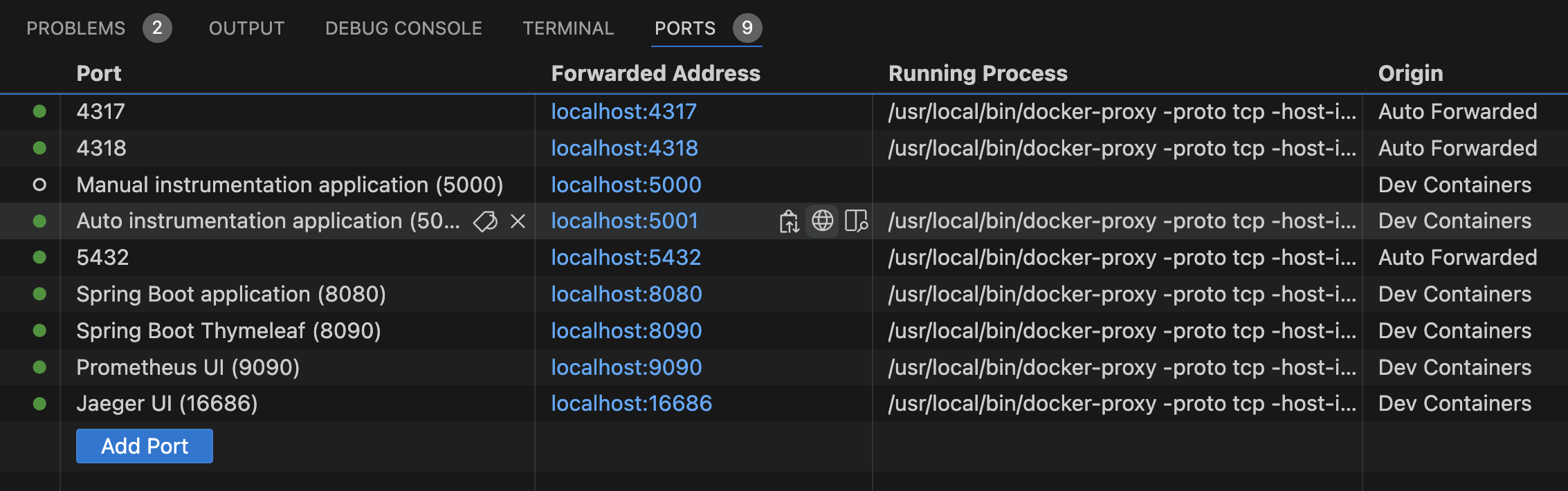
Task: Set port label for Auto instrumentation row
Action: point(485,221)
